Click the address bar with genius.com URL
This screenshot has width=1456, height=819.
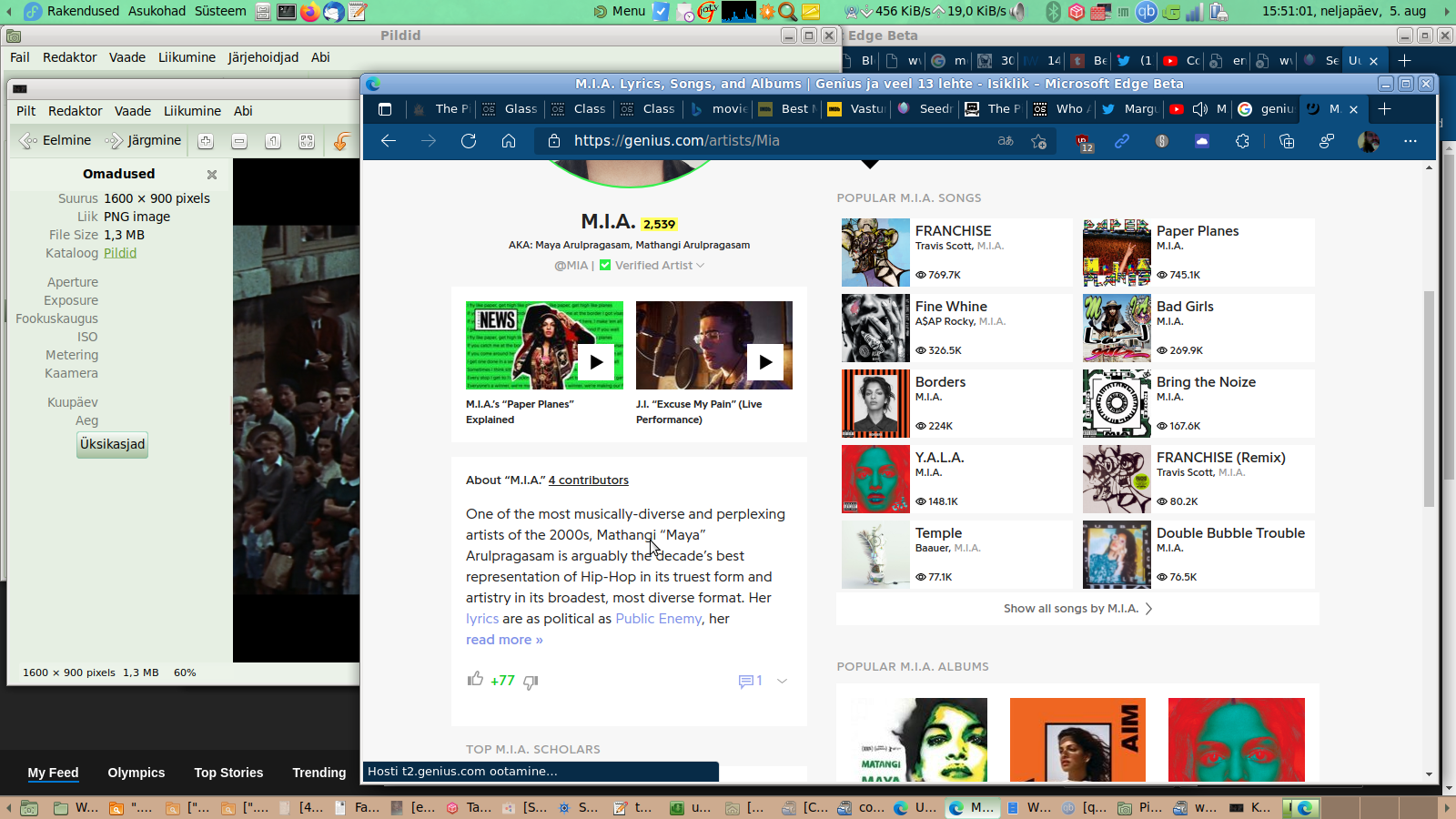pyautogui.click(x=764, y=141)
